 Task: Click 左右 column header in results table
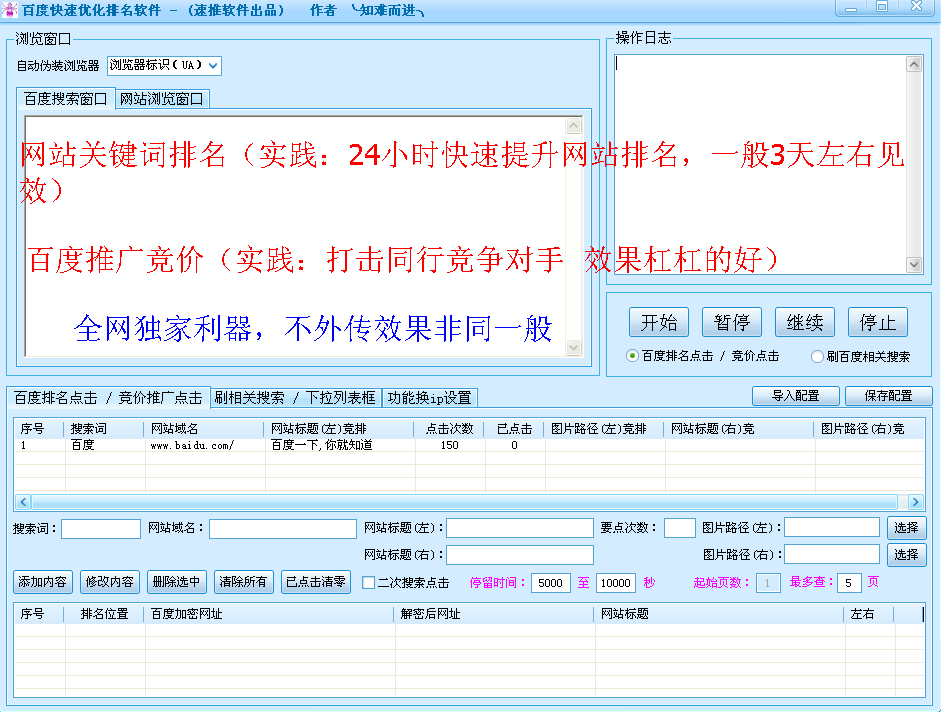pyautogui.click(x=868, y=614)
